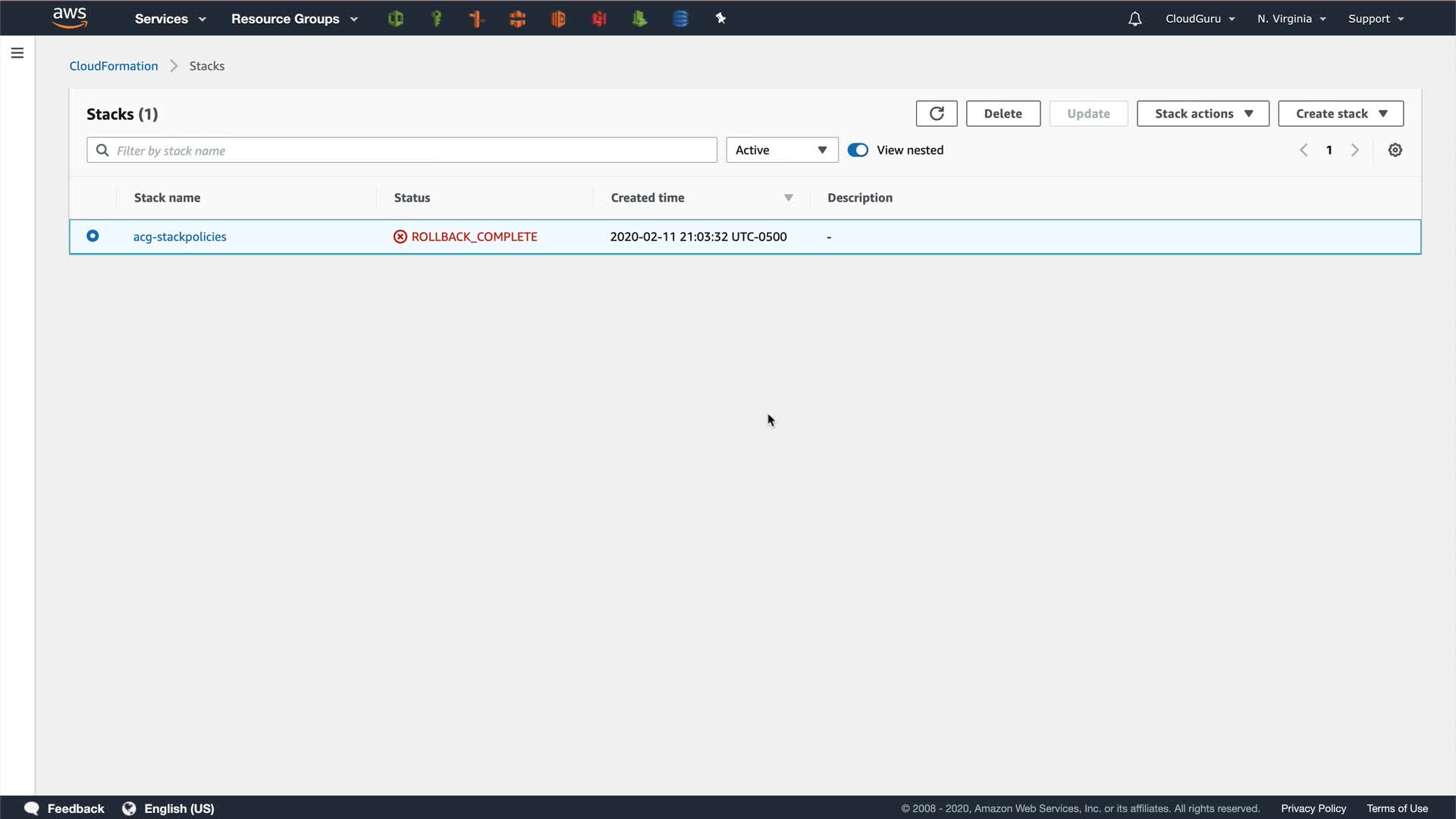Open the hamburger side navigation menu

17,53
